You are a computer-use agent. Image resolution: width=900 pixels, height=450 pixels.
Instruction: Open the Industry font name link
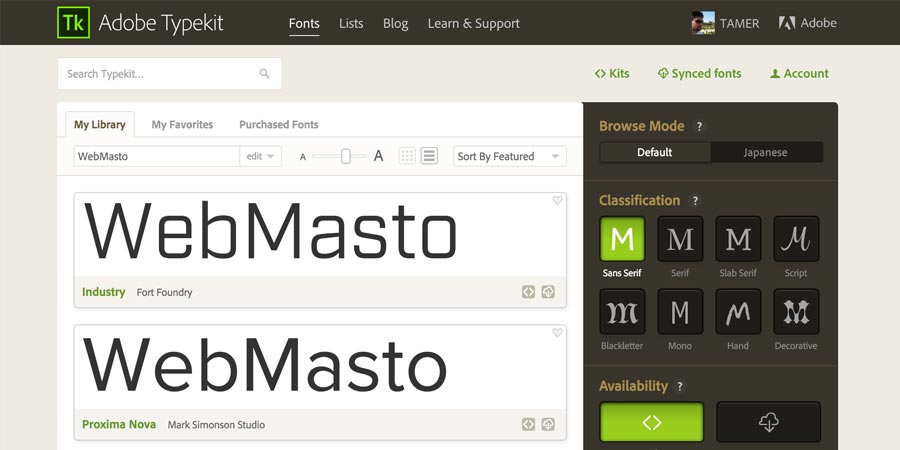[103, 292]
